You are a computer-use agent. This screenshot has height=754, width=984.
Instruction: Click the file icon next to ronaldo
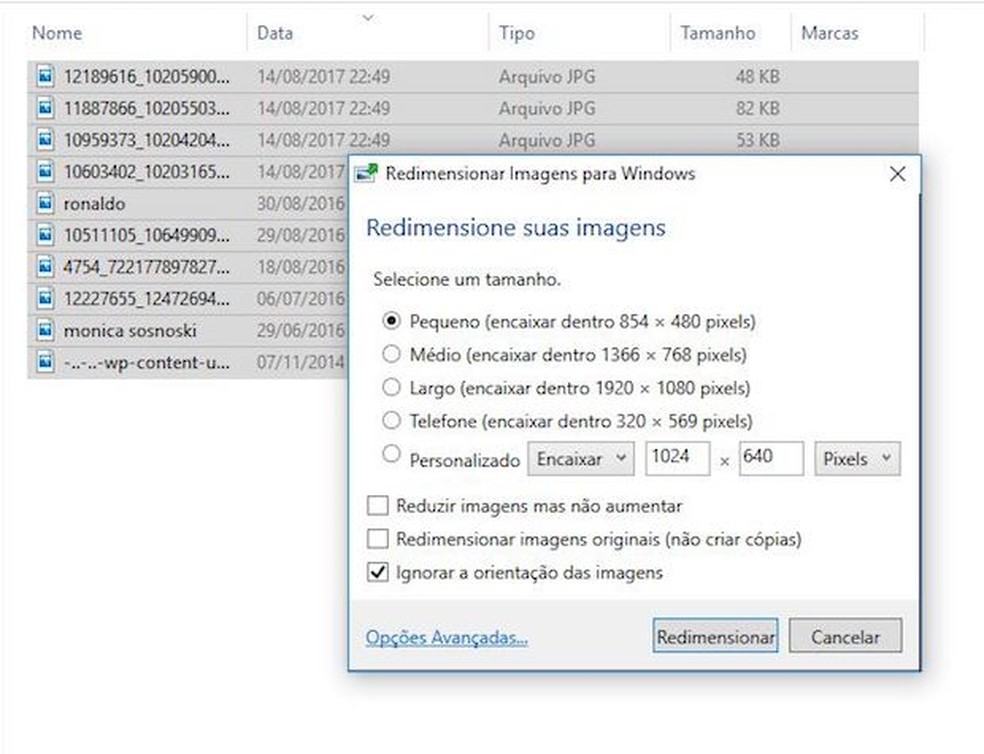[x=44, y=203]
